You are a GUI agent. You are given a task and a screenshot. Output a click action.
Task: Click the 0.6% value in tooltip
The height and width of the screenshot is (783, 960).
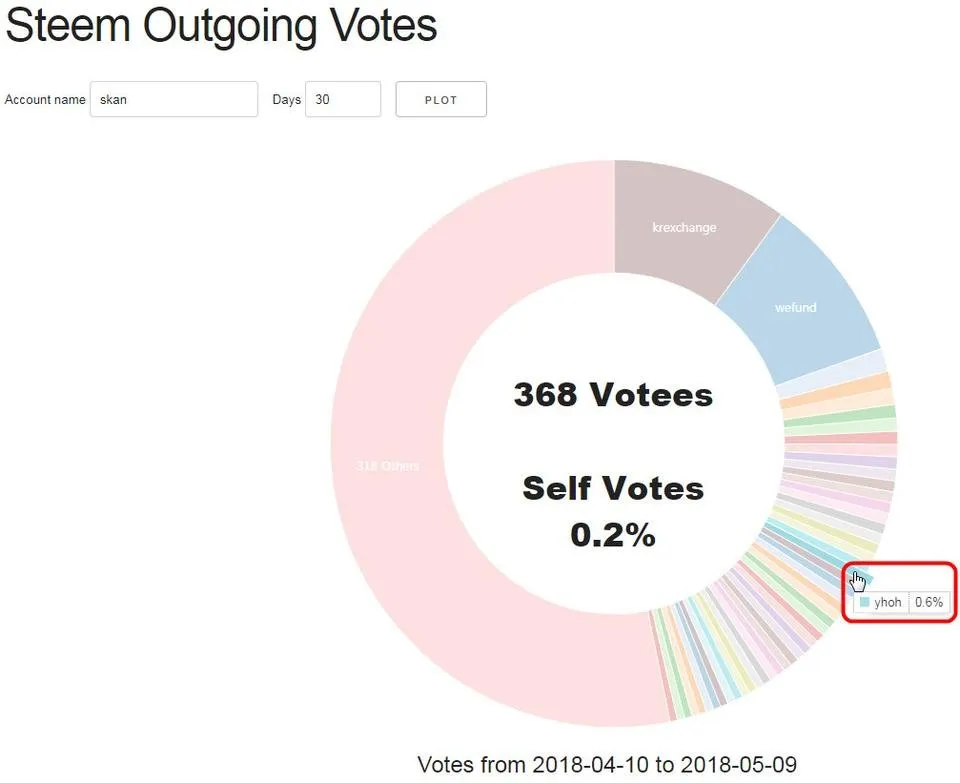[929, 602]
